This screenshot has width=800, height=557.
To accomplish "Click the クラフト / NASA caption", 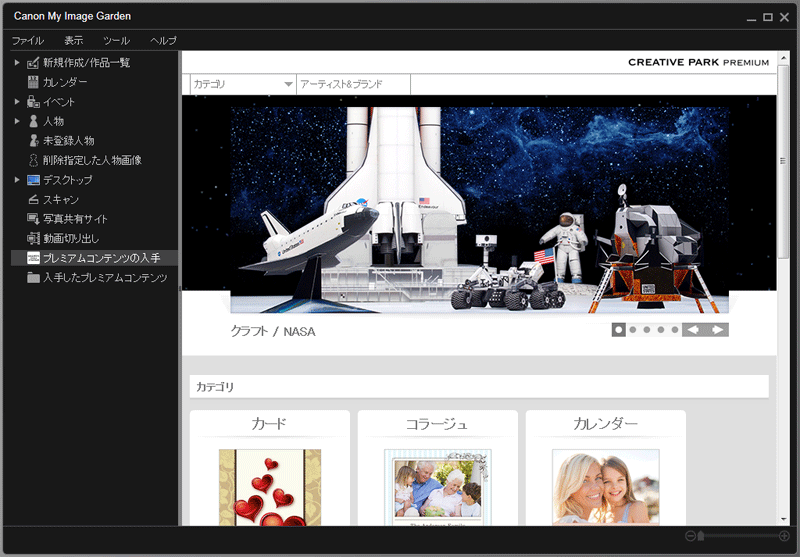I will [273, 332].
